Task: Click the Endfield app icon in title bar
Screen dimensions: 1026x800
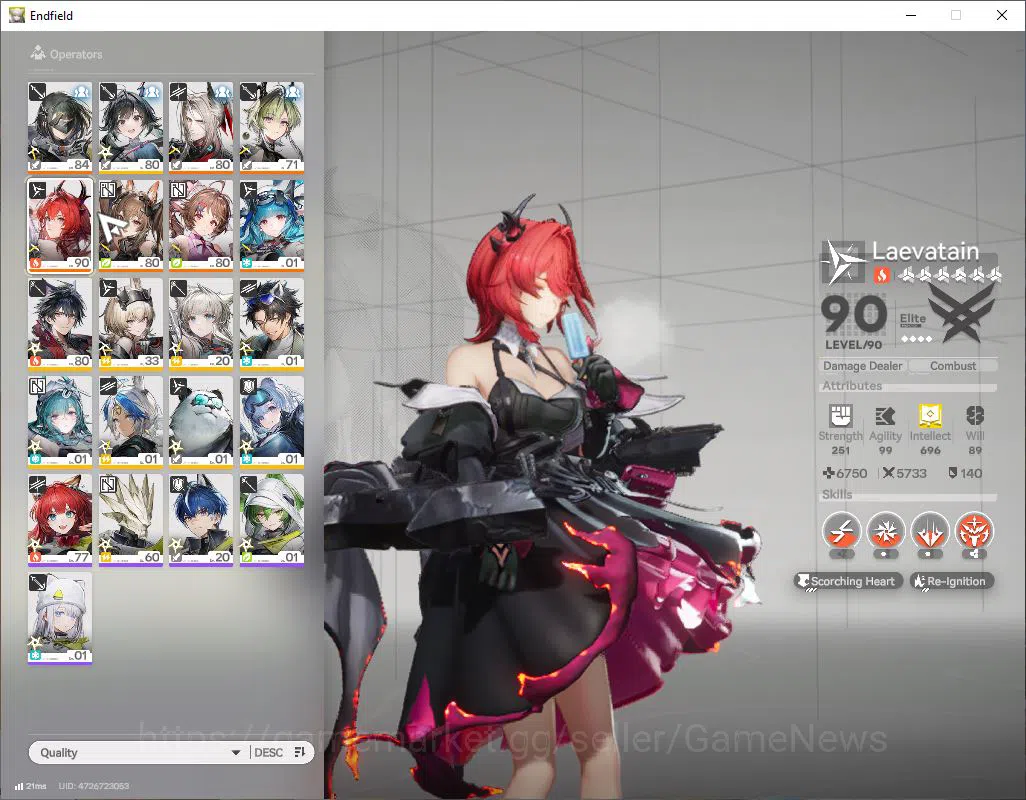Action: (x=16, y=14)
